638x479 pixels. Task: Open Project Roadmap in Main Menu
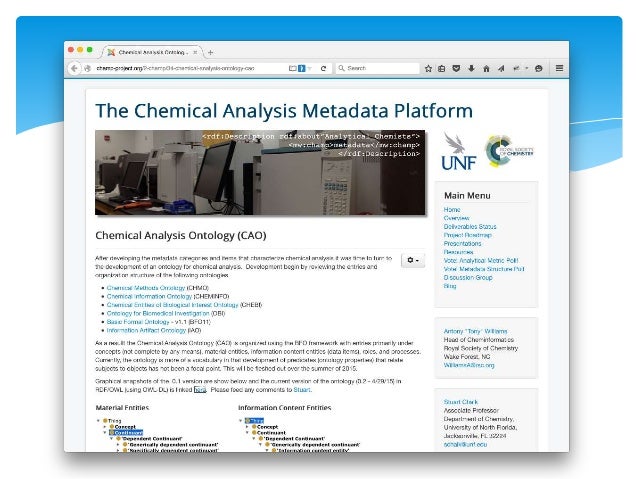tap(468, 235)
